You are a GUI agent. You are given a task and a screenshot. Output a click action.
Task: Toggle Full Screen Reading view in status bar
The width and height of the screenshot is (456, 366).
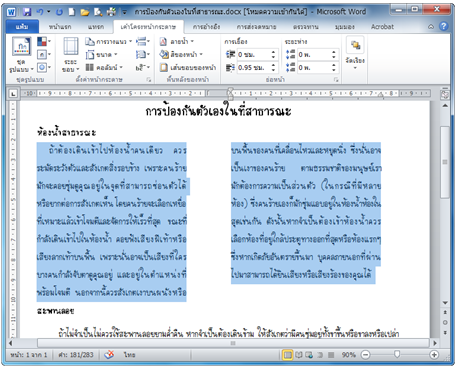(x=299, y=355)
